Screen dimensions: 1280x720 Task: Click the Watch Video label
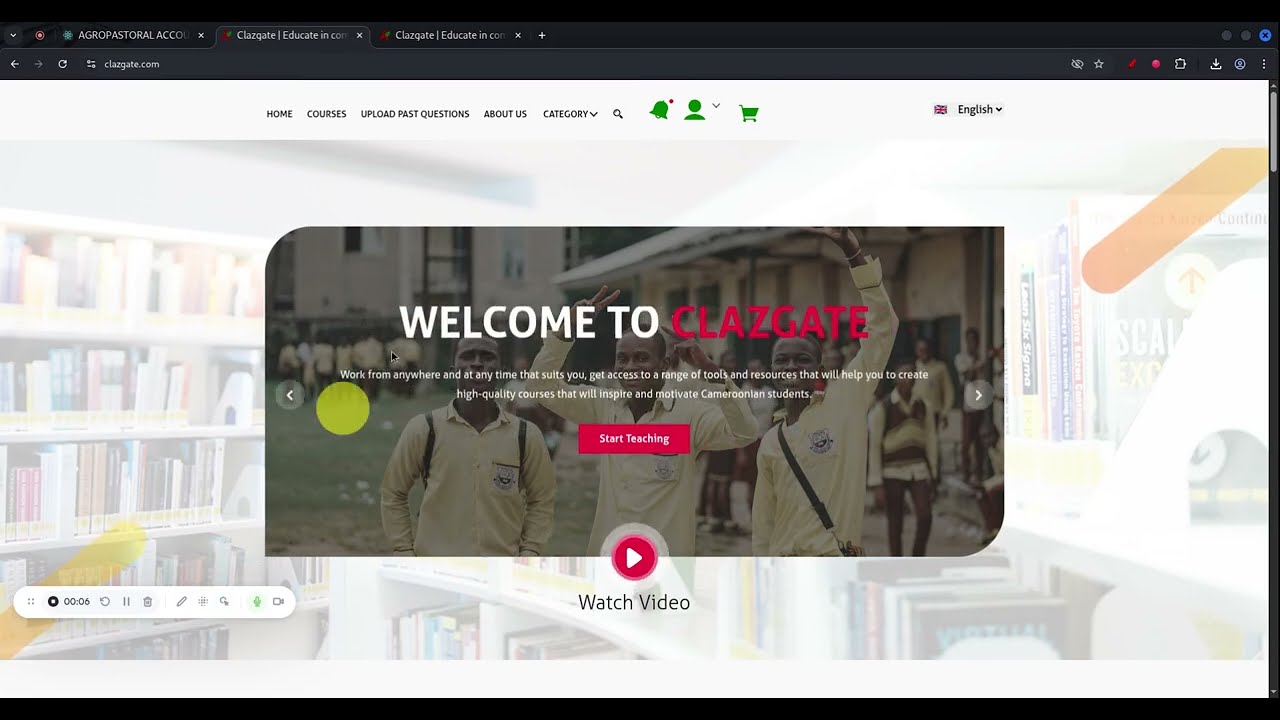point(634,602)
